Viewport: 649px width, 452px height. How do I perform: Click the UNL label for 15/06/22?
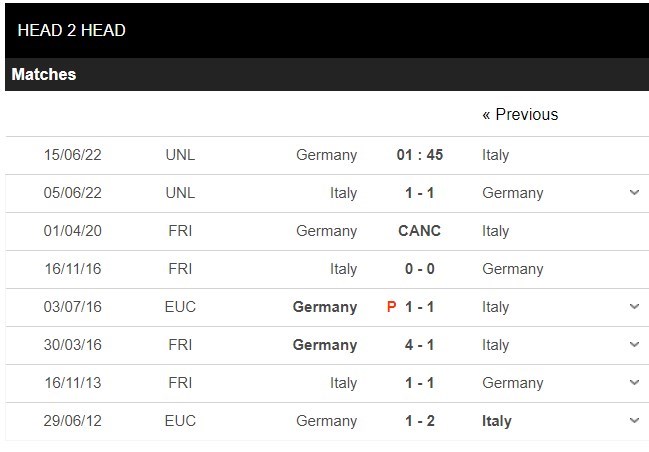181,155
